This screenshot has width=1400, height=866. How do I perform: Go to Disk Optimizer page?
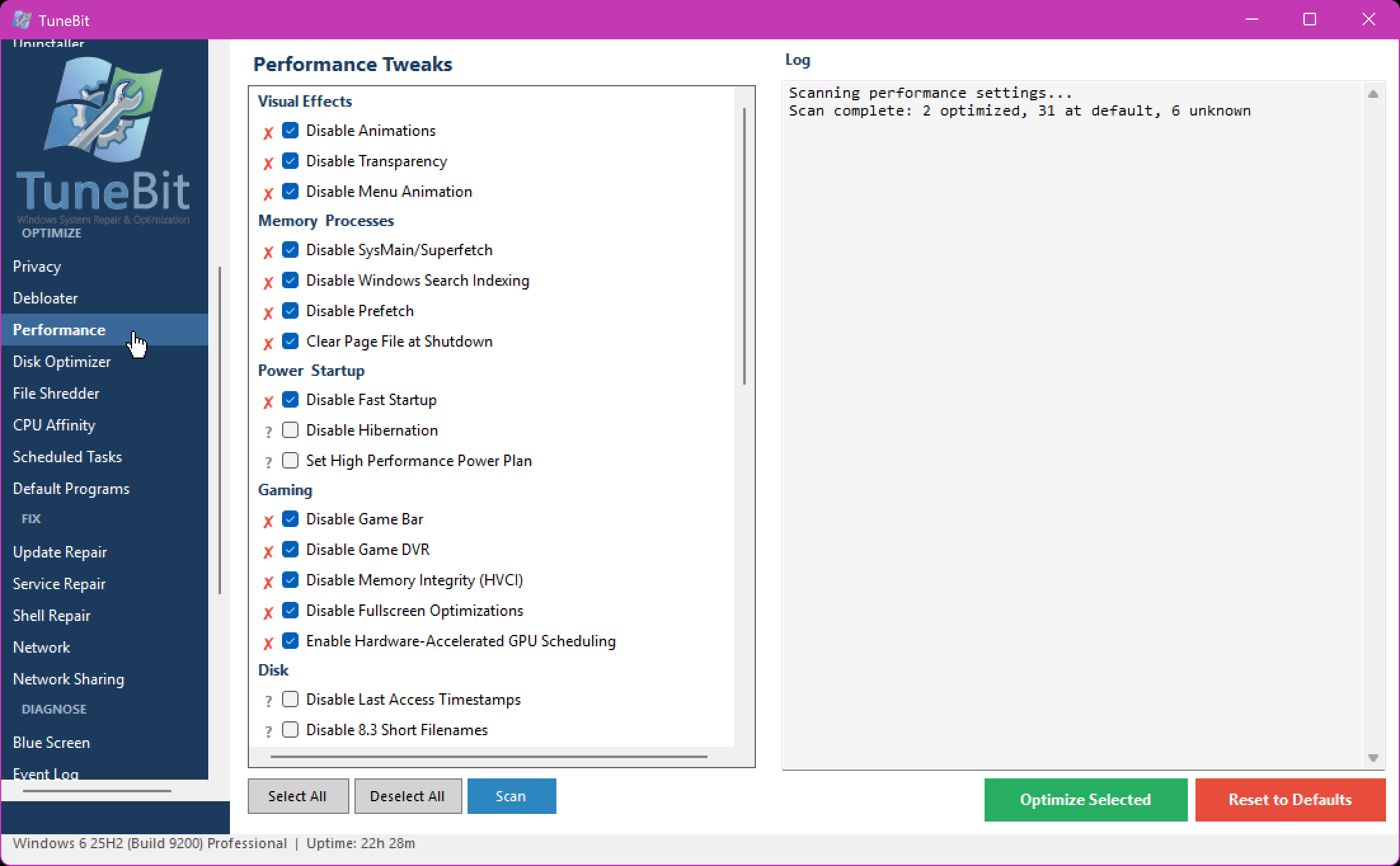click(x=105, y=361)
